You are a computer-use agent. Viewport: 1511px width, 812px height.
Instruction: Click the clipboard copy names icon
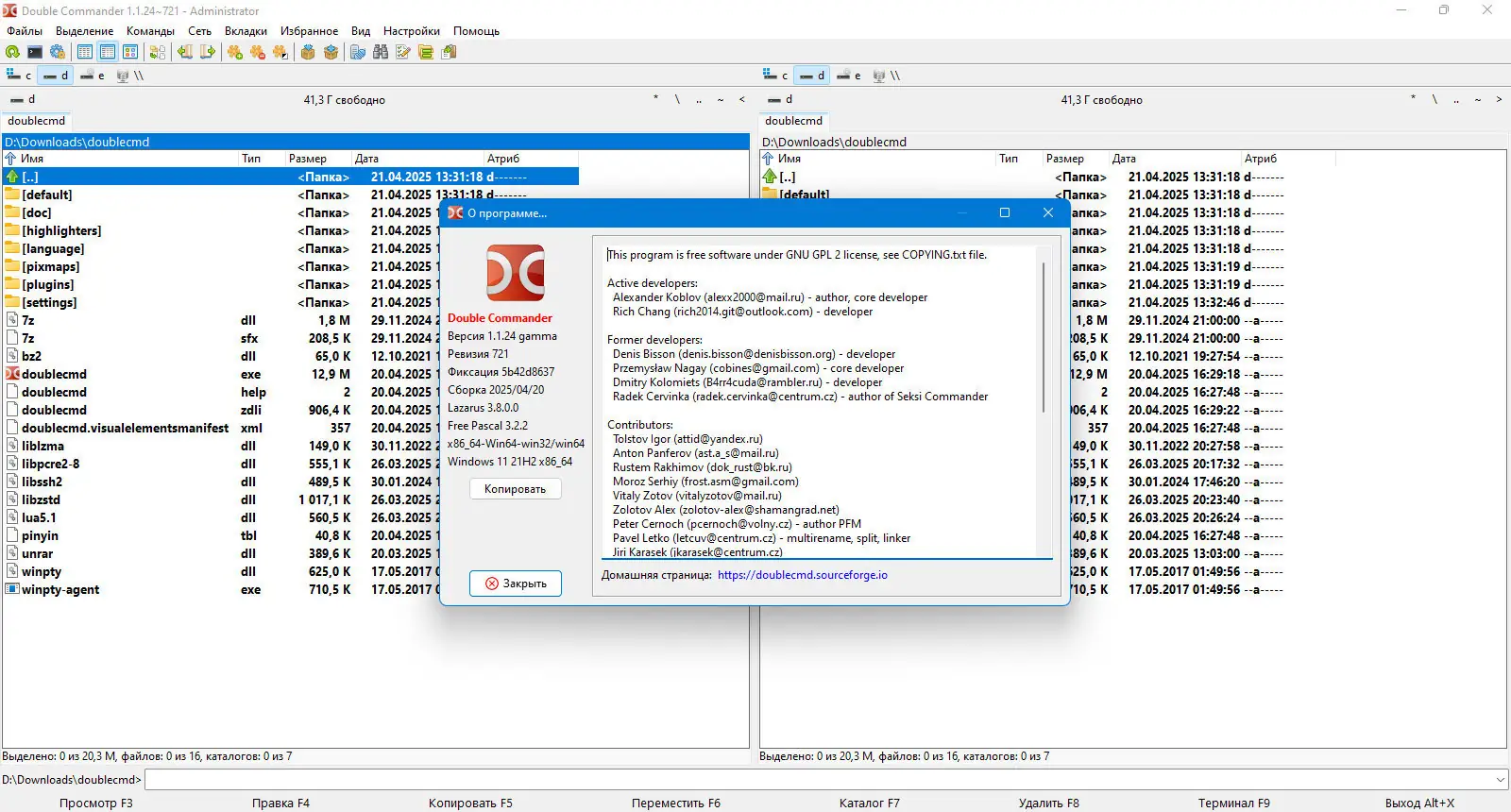(x=450, y=52)
